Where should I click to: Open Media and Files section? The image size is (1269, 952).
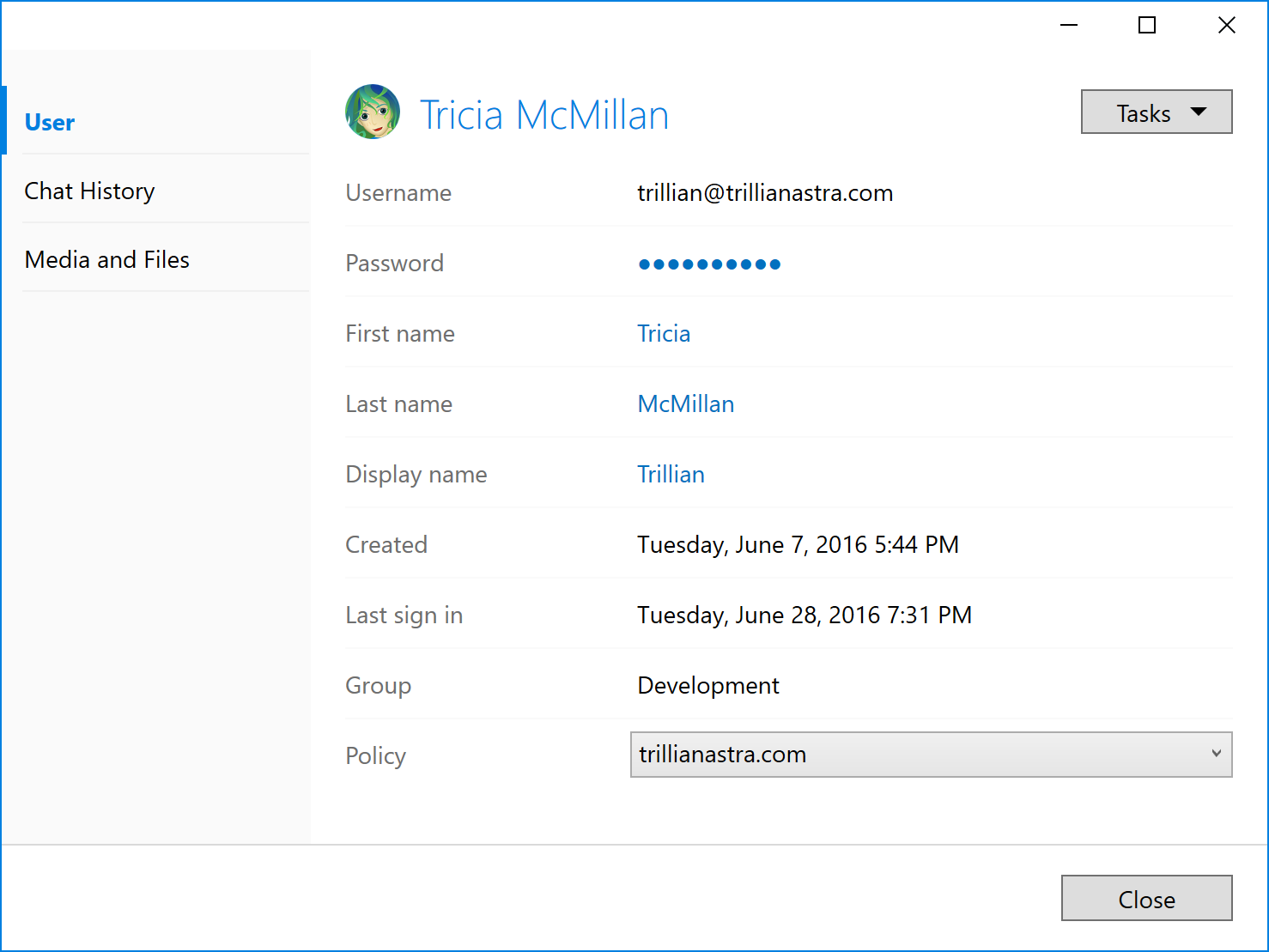(x=106, y=259)
